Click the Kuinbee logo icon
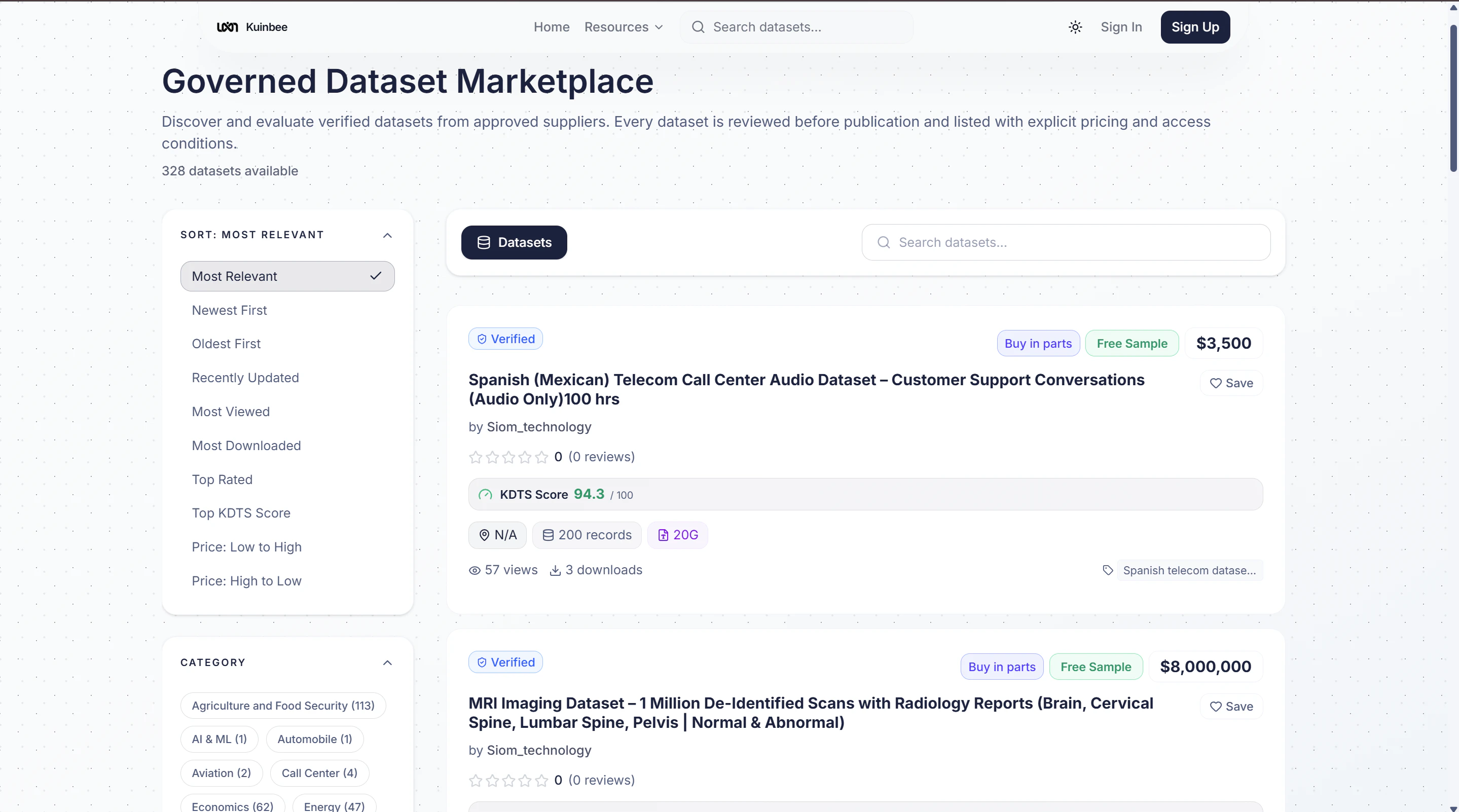 [x=227, y=27]
